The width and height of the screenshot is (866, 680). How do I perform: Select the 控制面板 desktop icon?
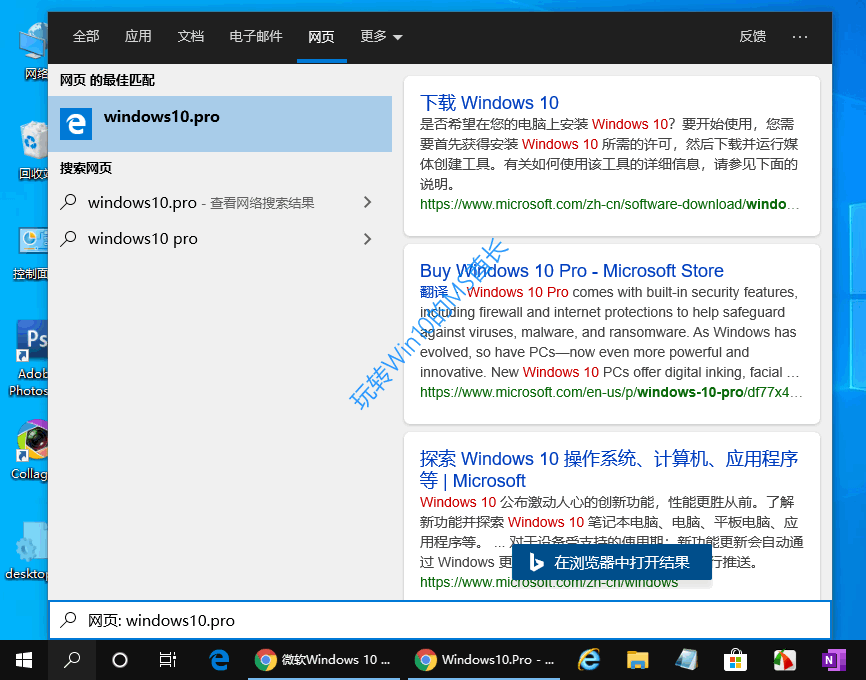click(32, 253)
